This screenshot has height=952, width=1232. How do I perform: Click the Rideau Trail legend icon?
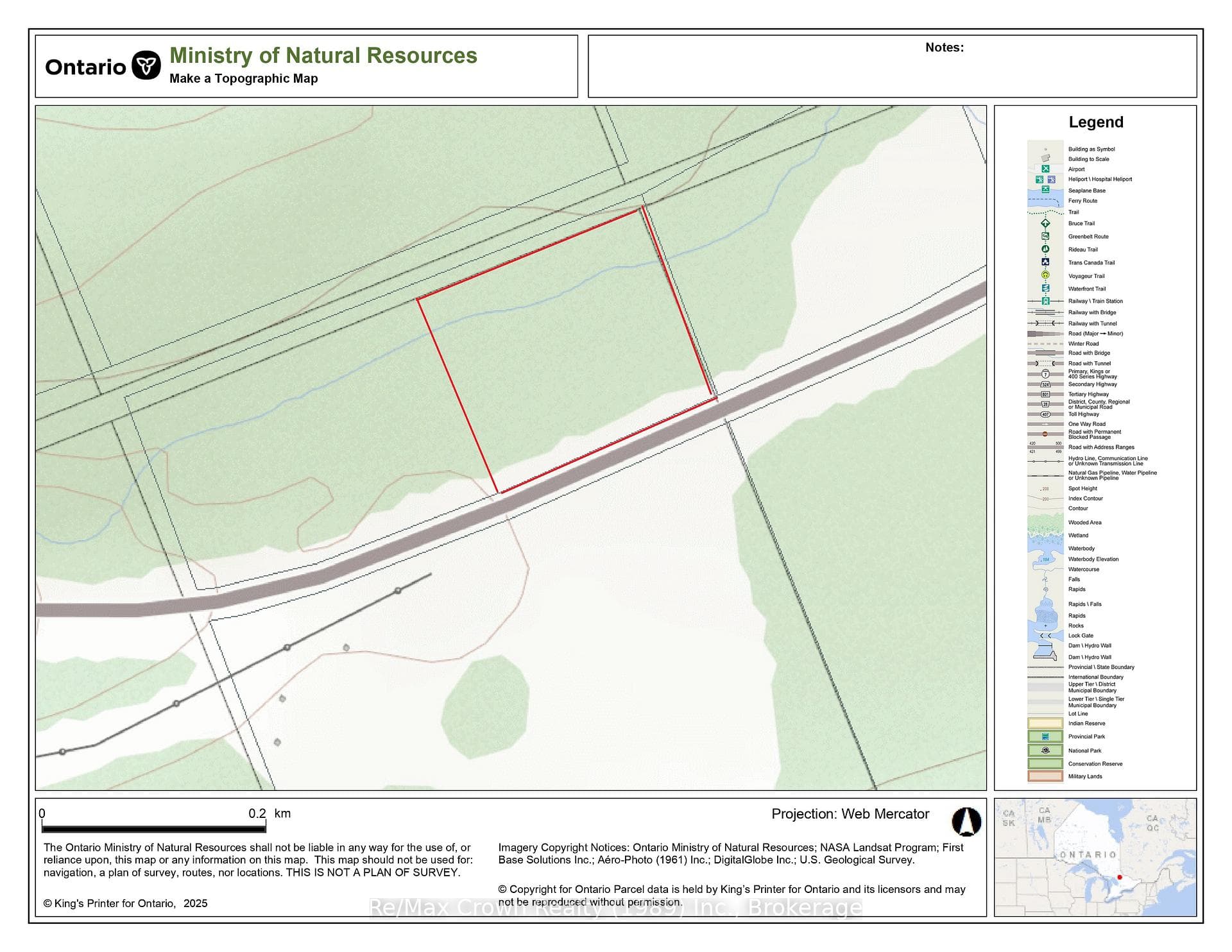[1045, 249]
